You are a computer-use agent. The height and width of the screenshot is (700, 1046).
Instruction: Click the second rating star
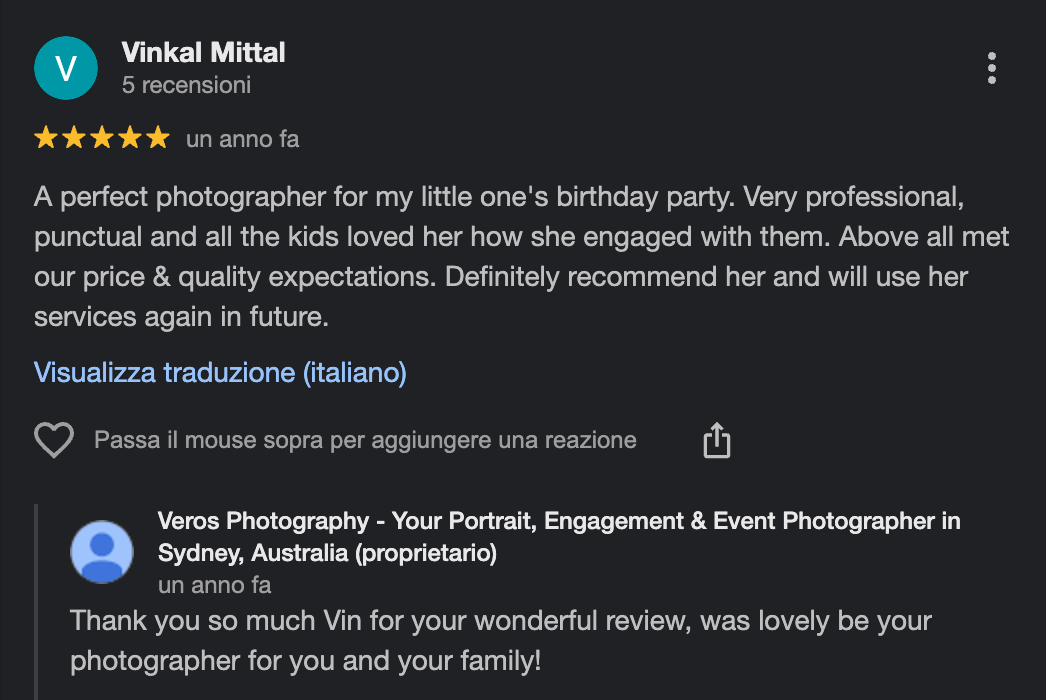click(x=74, y=139)
